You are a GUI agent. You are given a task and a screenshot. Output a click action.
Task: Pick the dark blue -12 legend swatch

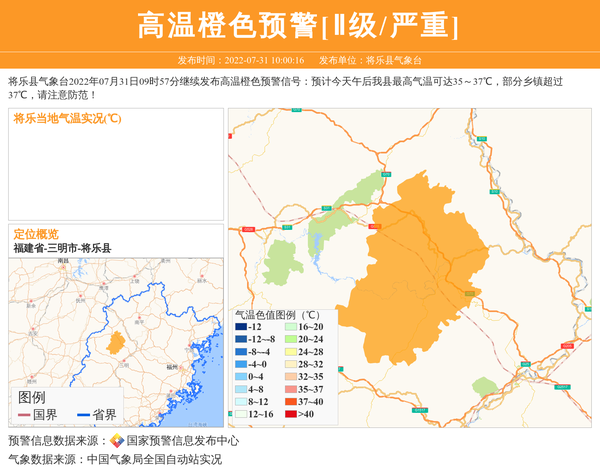241,327
